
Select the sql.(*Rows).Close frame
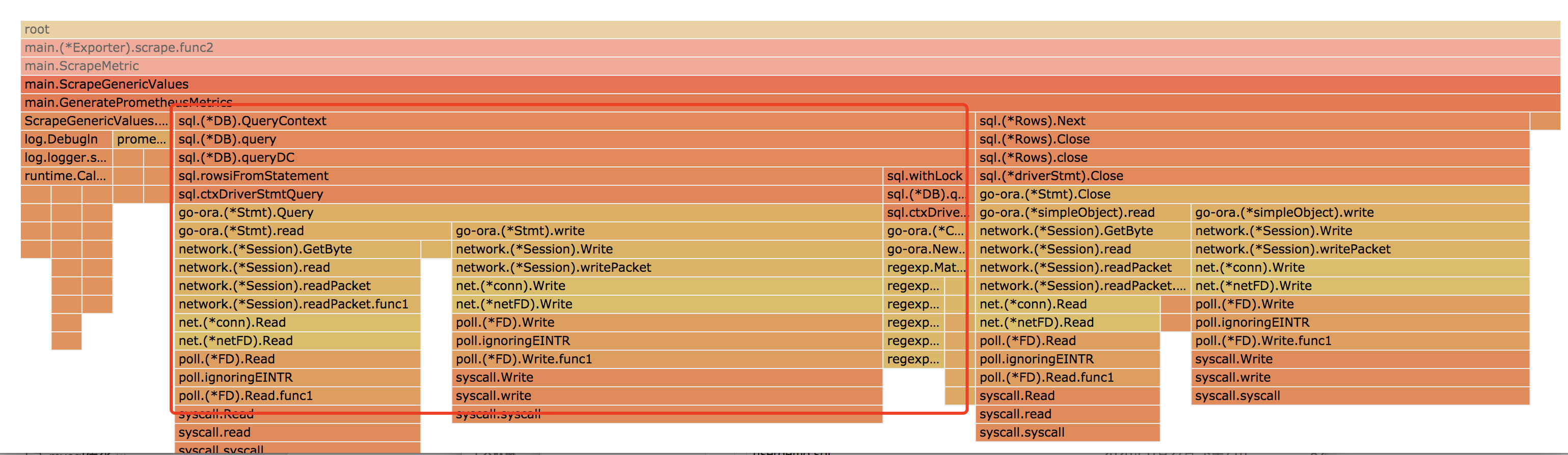pyautogui.click(x=1253, y=139)
